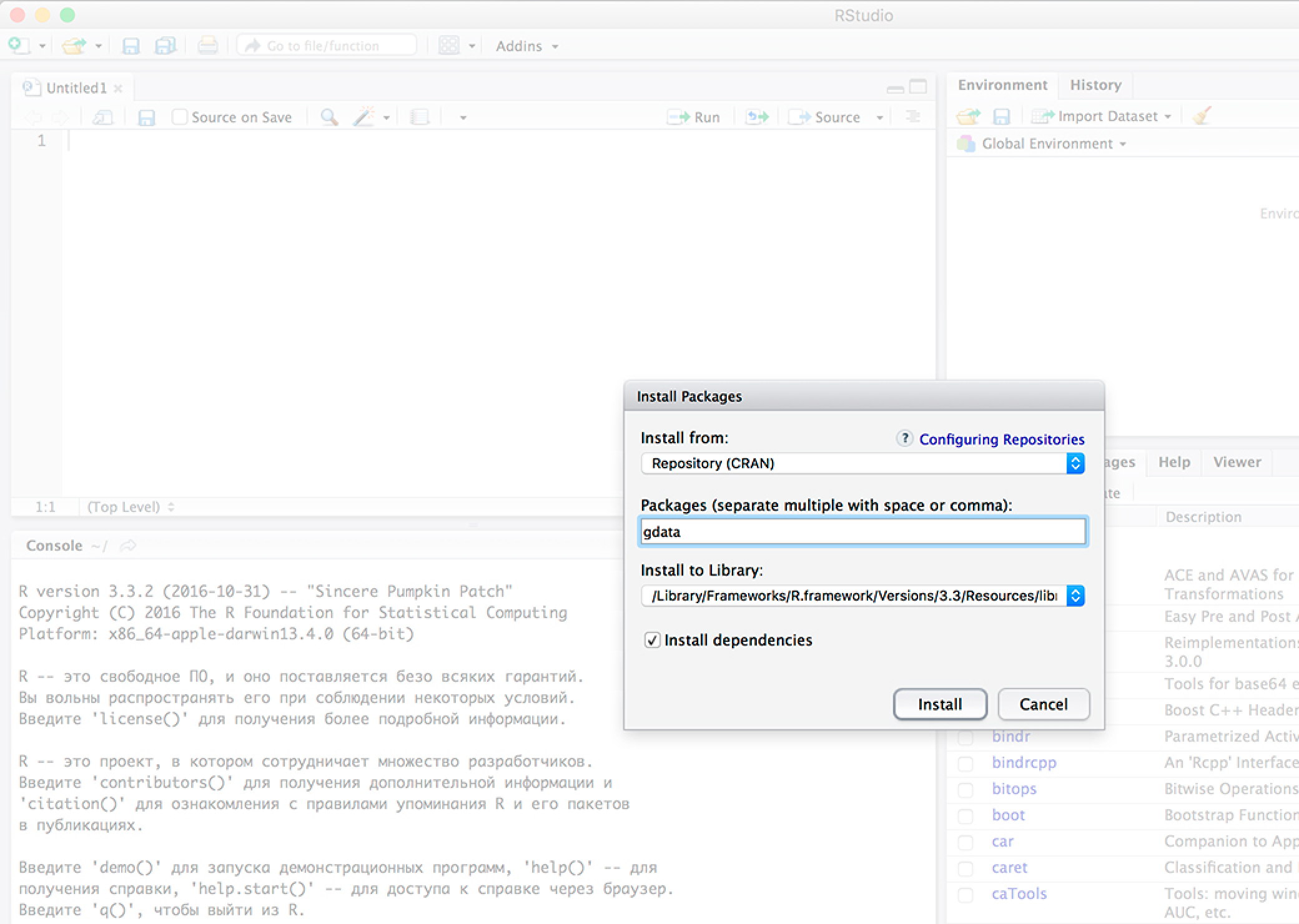Click the Find/Replace magnifier icon
The width and height of the screenshot is (1299, 924).
(329, 117)
